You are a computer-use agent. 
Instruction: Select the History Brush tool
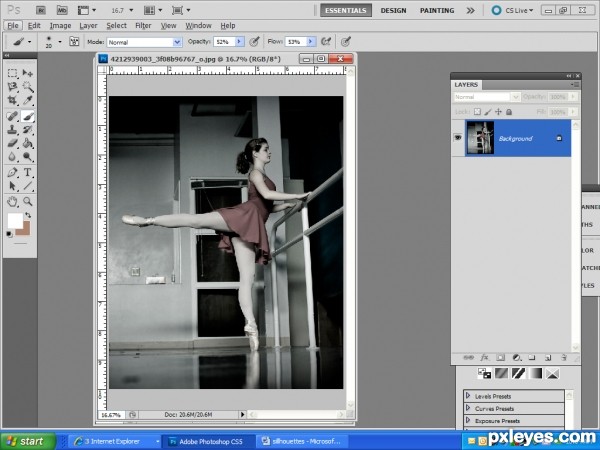click(28, 130)
